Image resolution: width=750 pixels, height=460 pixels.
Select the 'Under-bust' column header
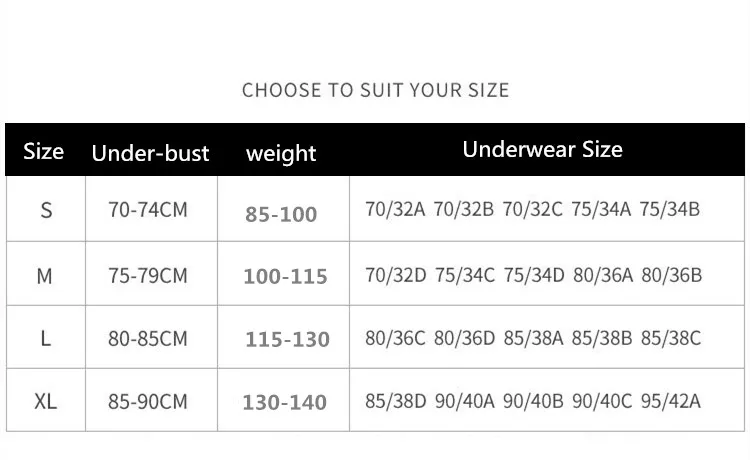(151, 153)
